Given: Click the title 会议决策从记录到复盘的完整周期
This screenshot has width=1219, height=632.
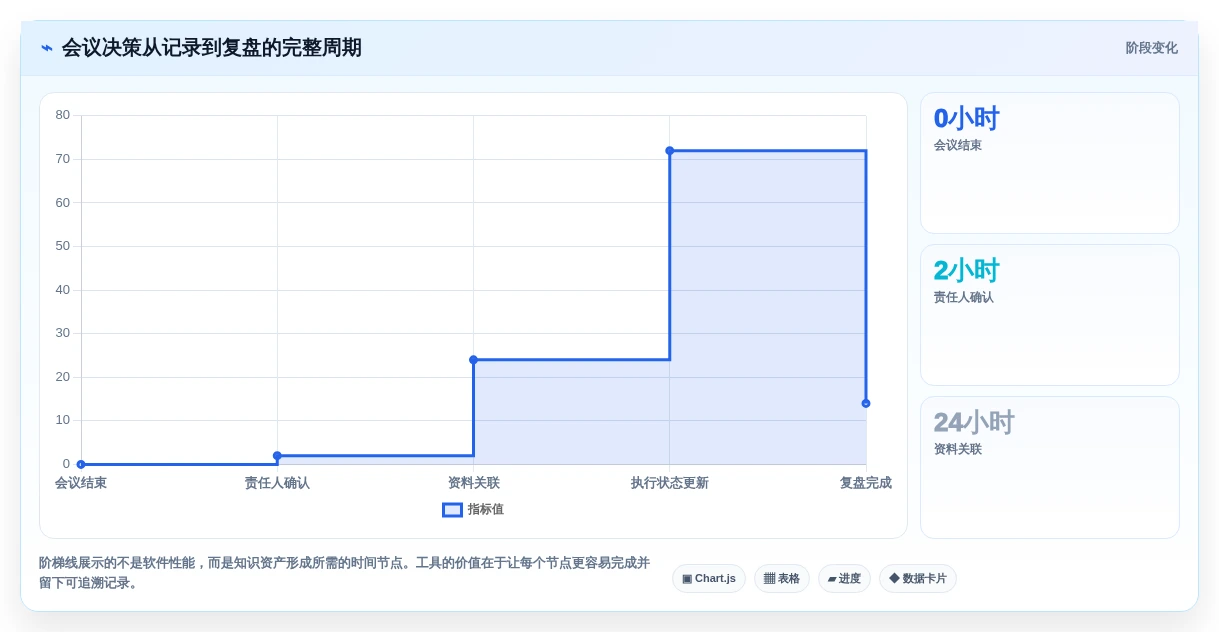Looking at the screenshot, I should (212, 48).
